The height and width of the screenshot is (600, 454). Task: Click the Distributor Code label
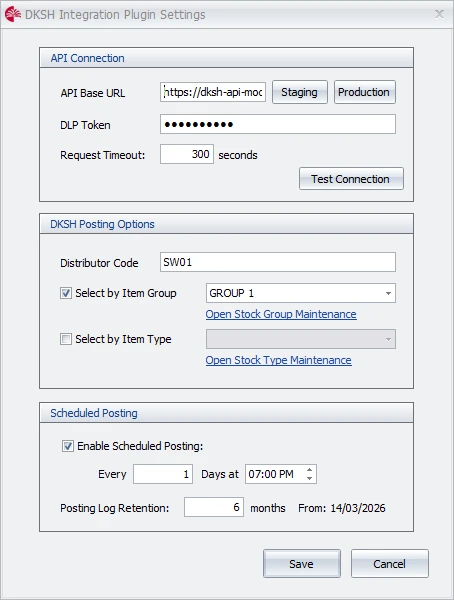99,263
